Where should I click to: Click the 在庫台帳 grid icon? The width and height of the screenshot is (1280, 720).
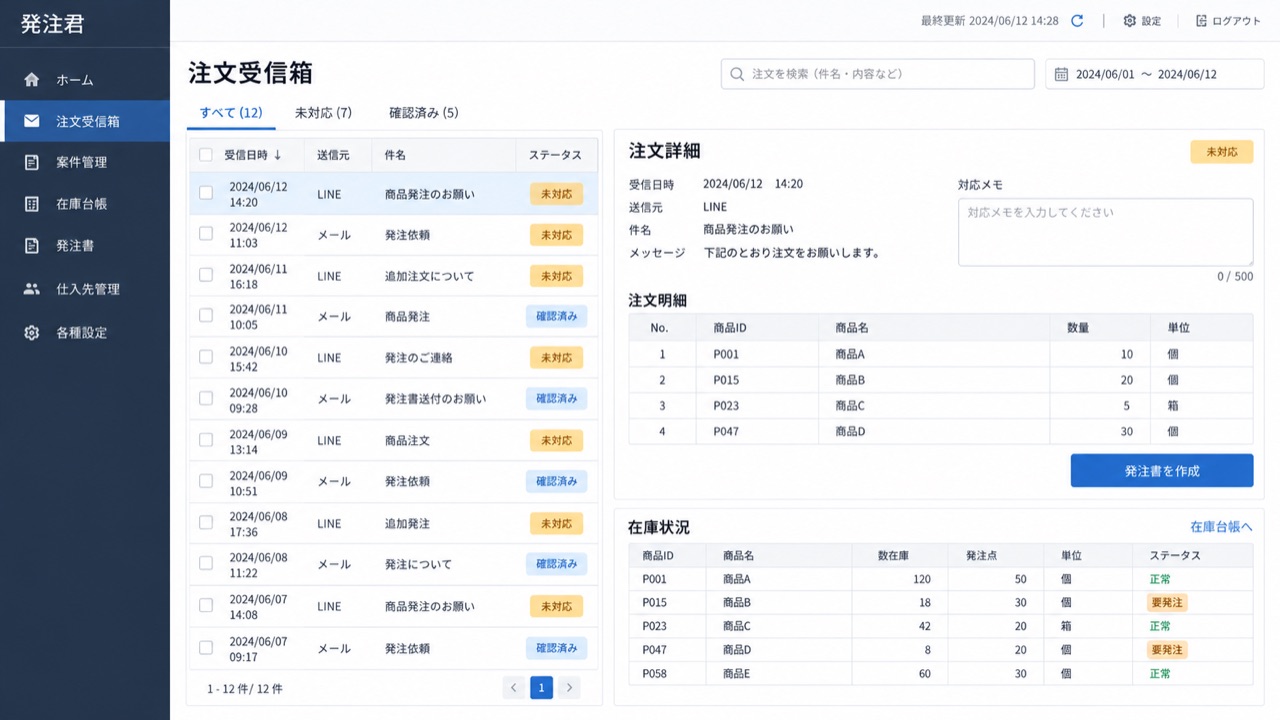tap(32, 204)
